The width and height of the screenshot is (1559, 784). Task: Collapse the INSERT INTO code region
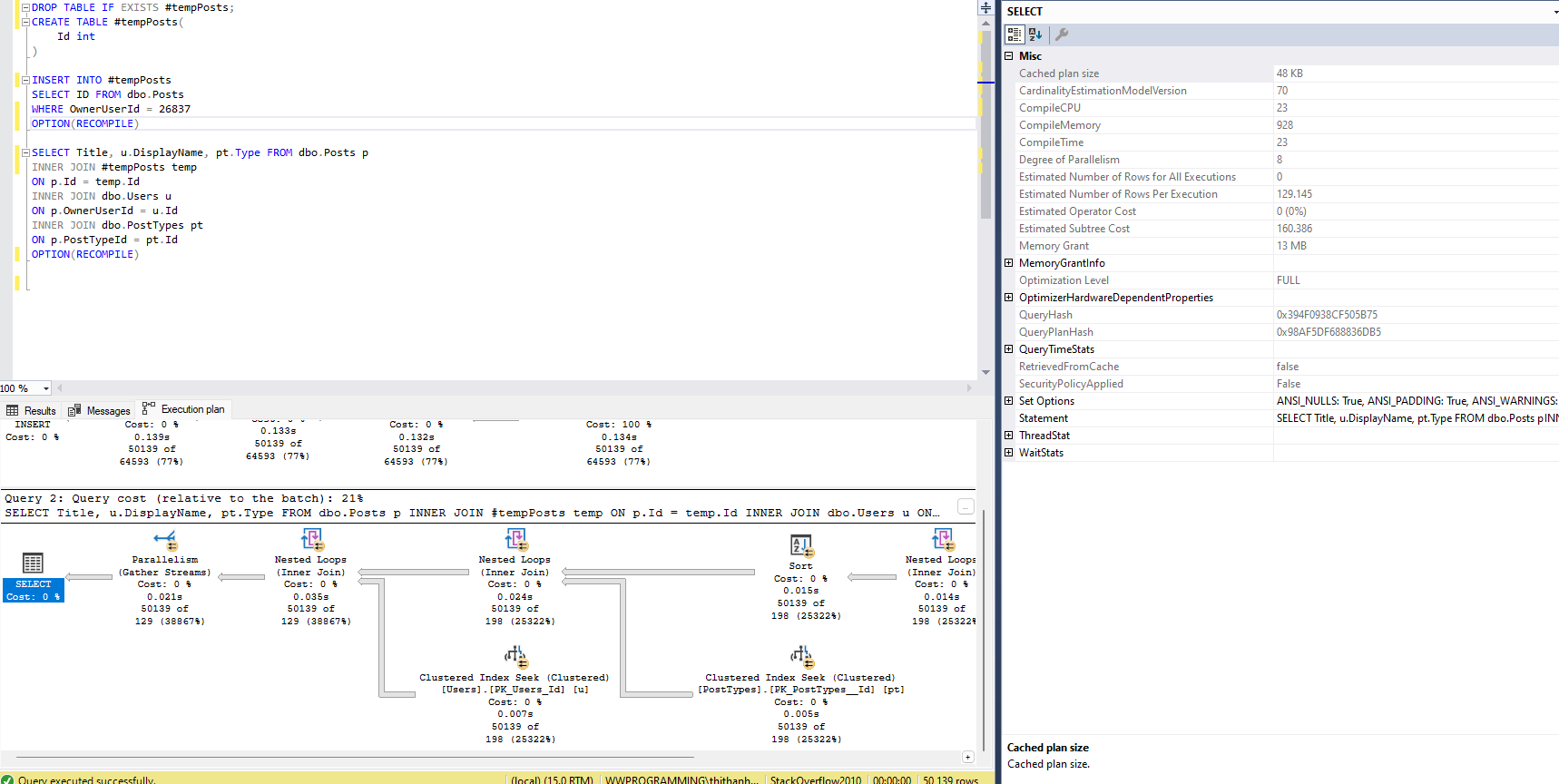25,80
